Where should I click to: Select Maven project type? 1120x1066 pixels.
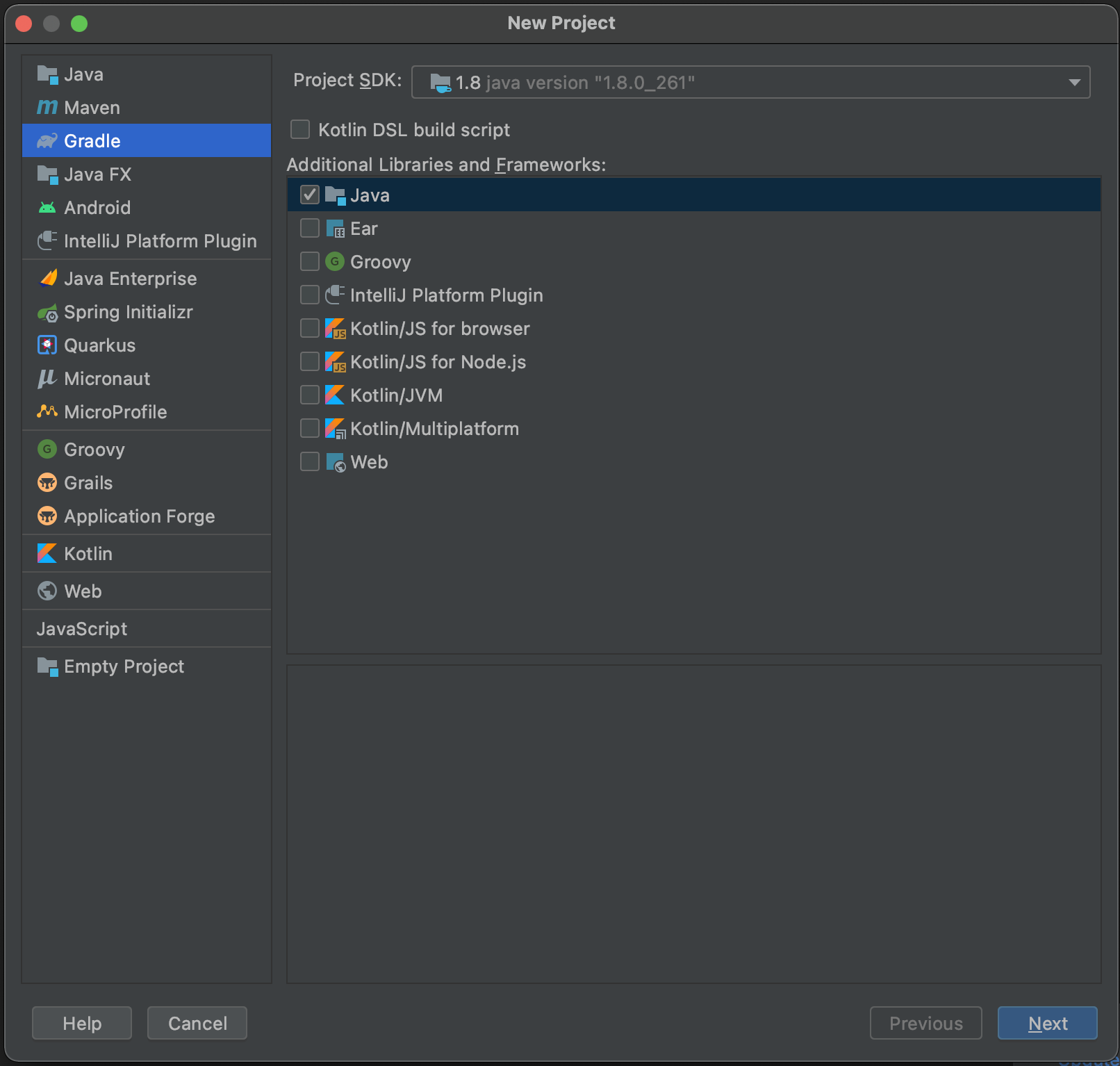tap(147, 108)
